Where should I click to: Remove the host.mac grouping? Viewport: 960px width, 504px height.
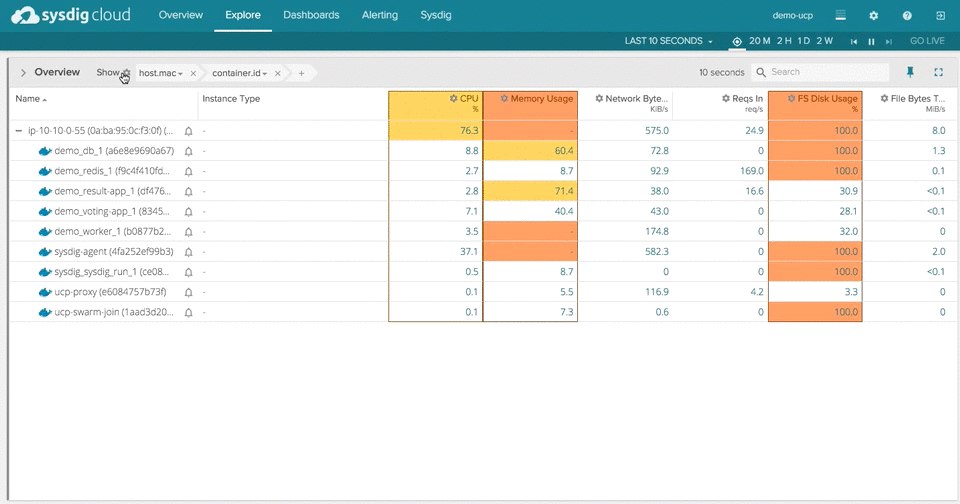[x=193, y=73]
